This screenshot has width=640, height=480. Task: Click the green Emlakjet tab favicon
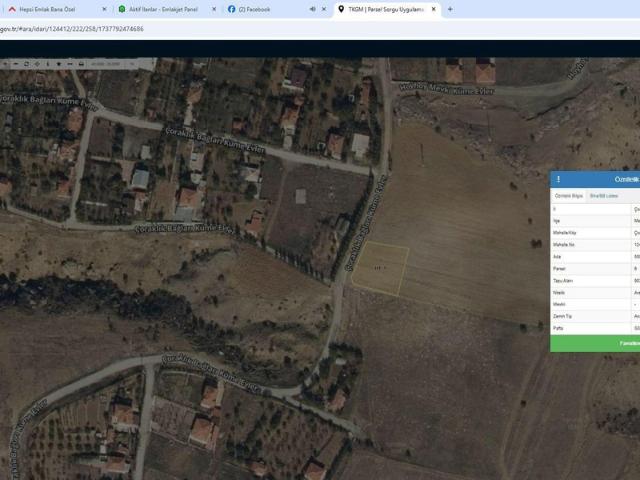pyautogui.click(x=122, y=9)
